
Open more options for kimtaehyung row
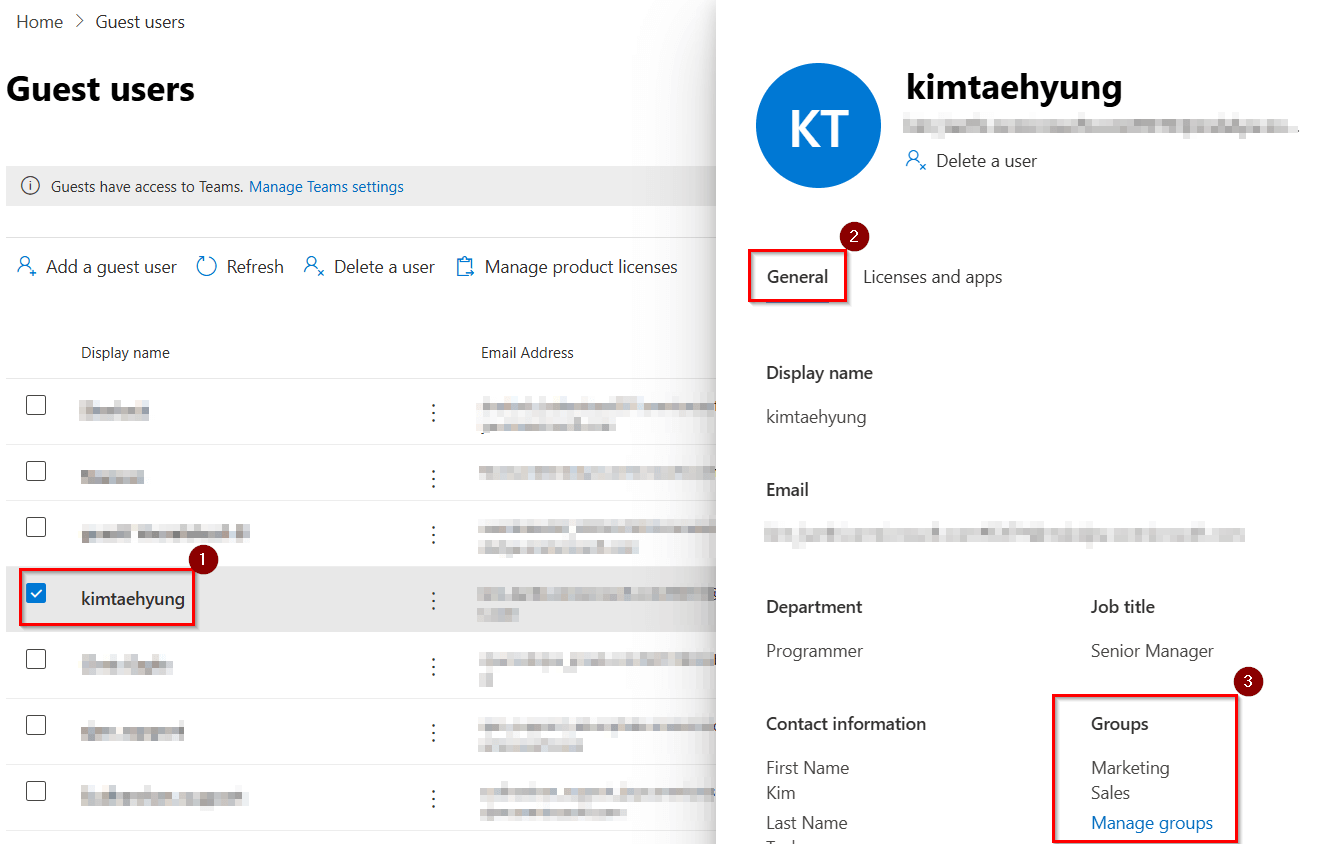[x=433, y=600]
